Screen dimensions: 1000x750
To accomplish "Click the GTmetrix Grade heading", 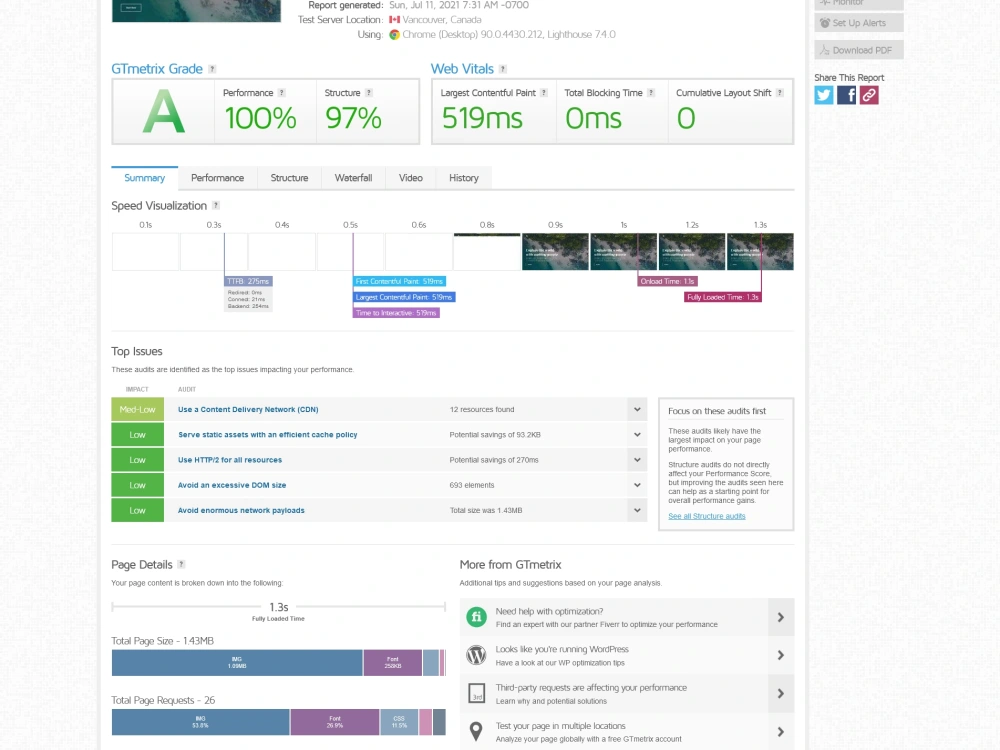I will pos(157,69).
